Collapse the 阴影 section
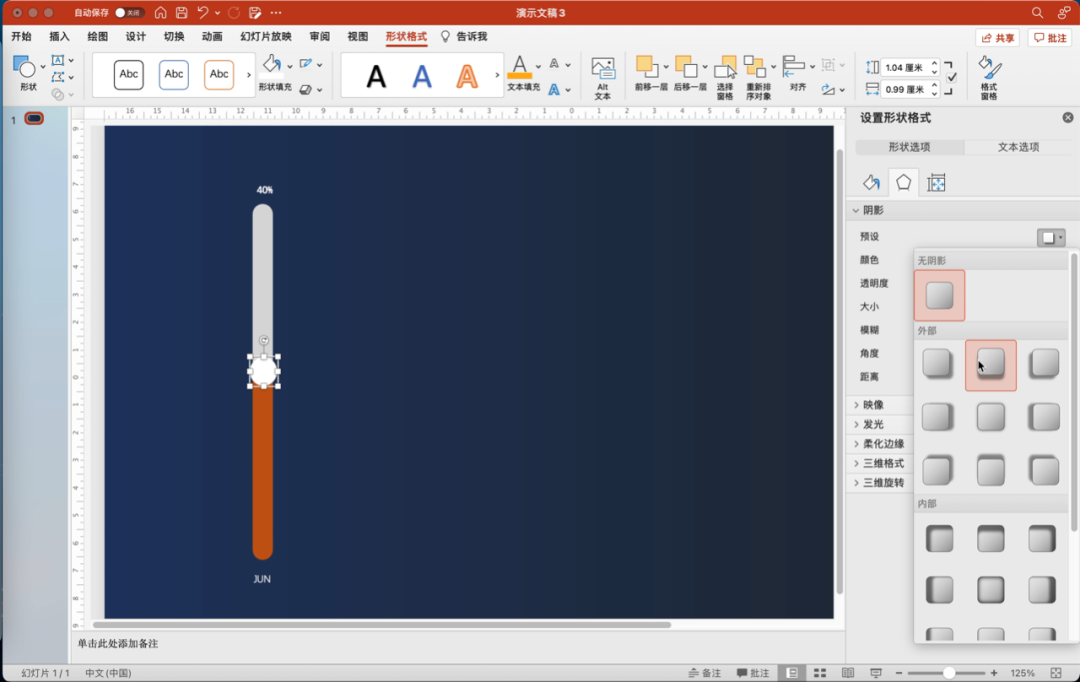This screenshot has width=1080, height=682. 856,210
